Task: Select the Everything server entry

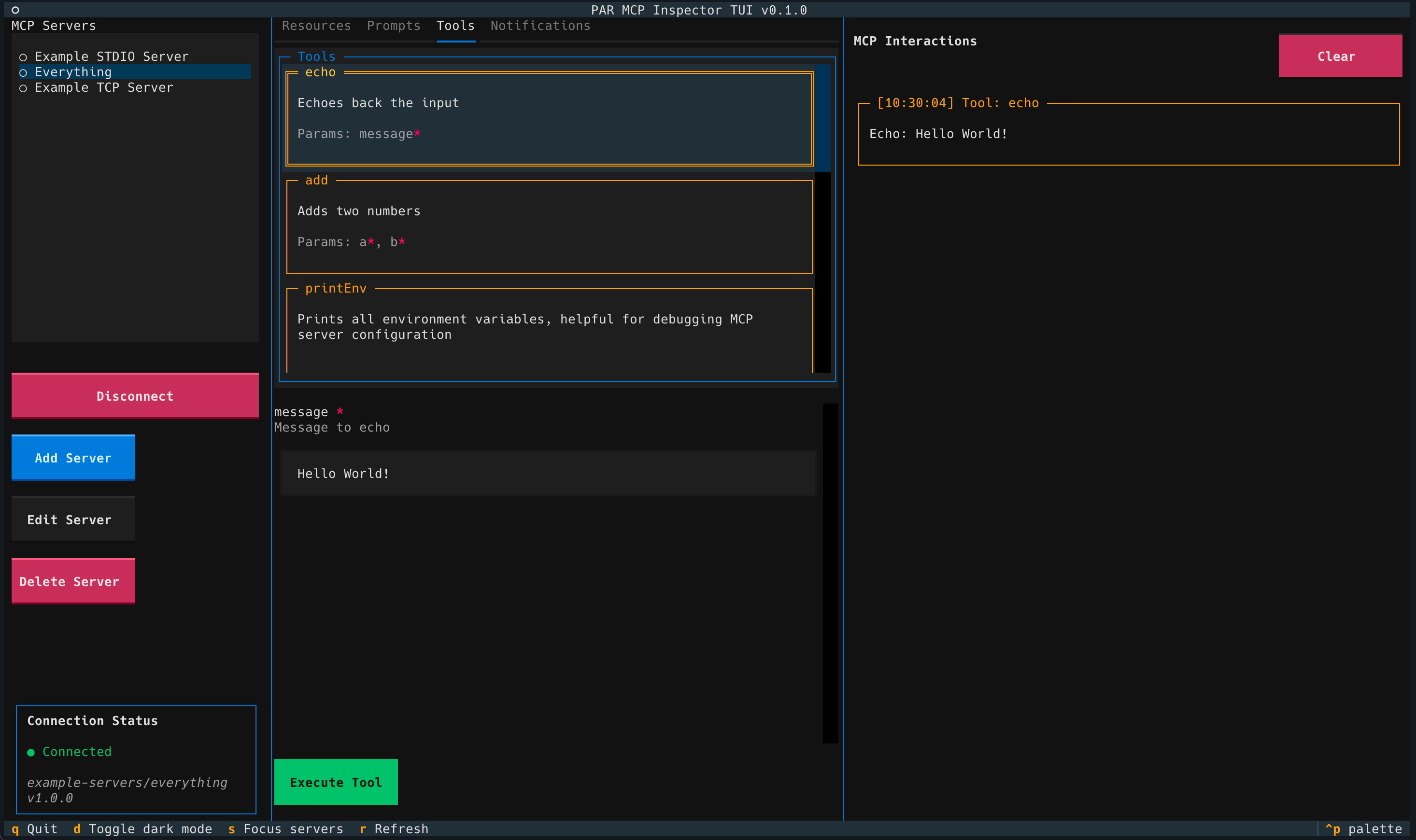Action: 73,72
